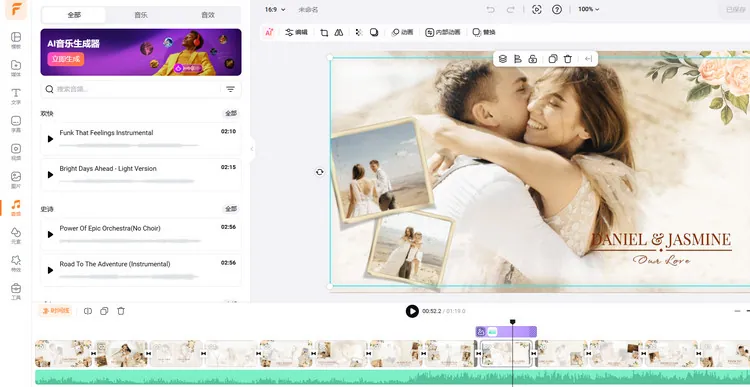Click the sparkle effects icon in the toolbar
The height and width of the screenshot is (387, 750).
click(359, 33)
